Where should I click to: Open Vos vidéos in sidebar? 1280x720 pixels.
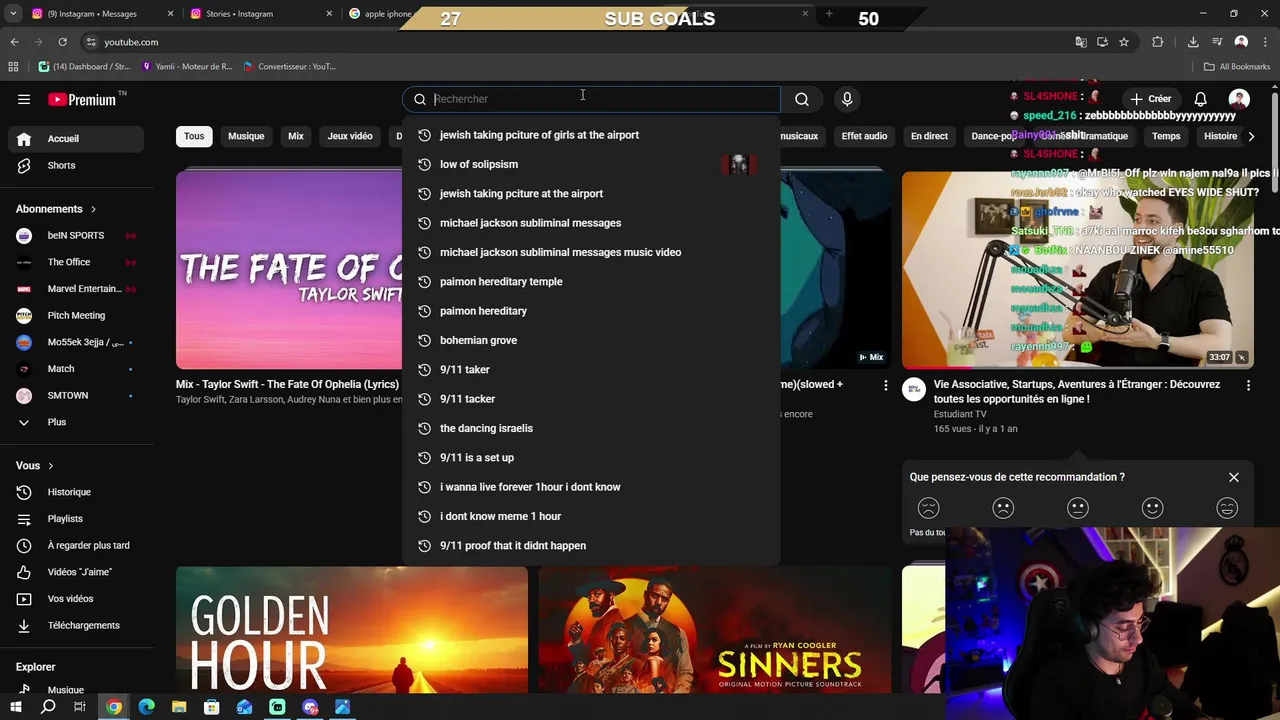76,599
